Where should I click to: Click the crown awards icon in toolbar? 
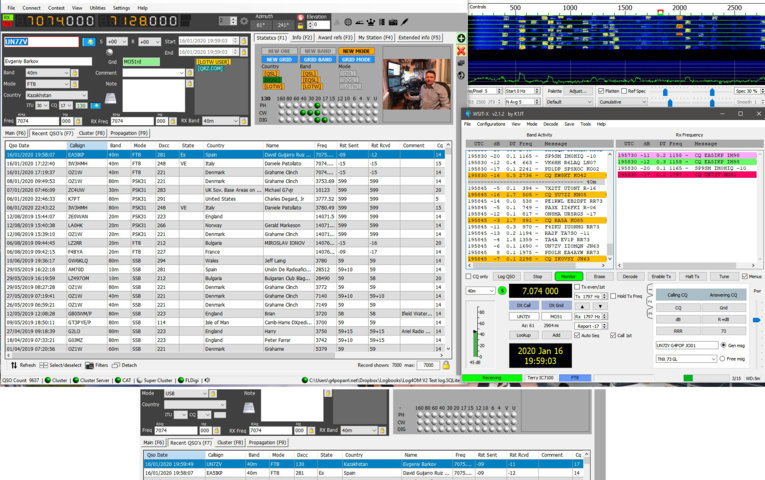coord(370,22)
